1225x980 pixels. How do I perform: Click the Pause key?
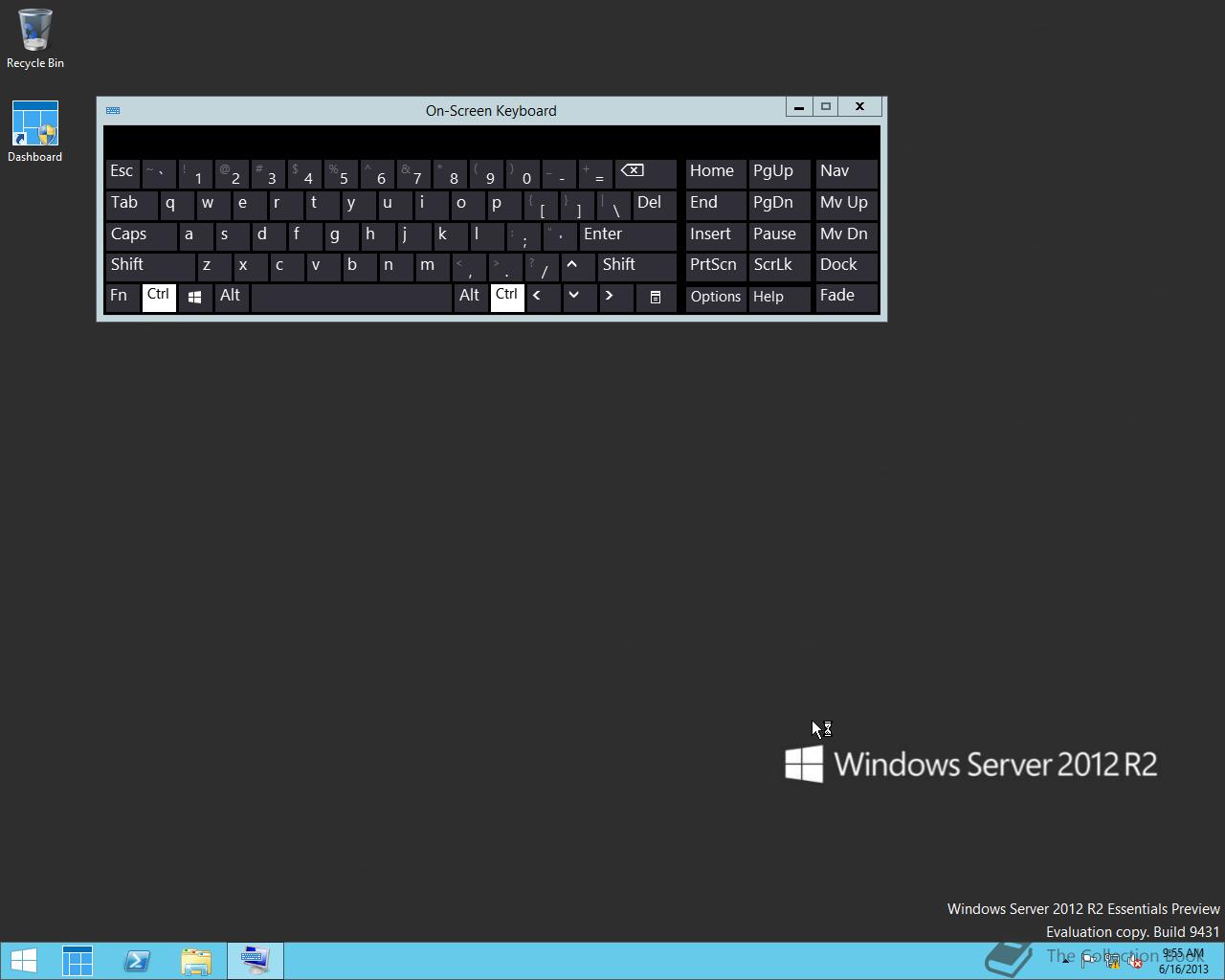point(779,235)
